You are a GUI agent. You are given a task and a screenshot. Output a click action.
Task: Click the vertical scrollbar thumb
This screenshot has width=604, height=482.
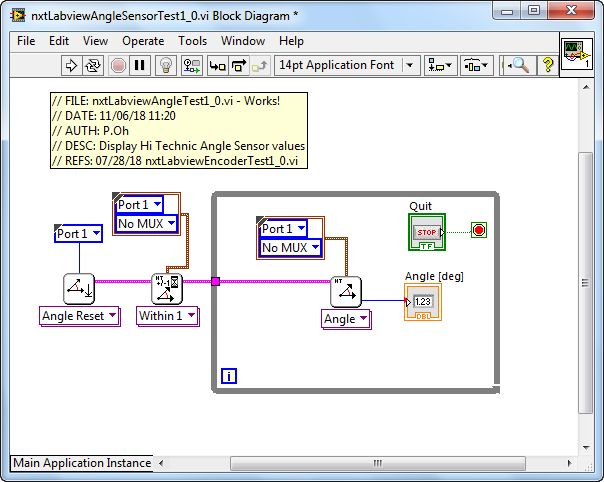[x=586, y=283]
